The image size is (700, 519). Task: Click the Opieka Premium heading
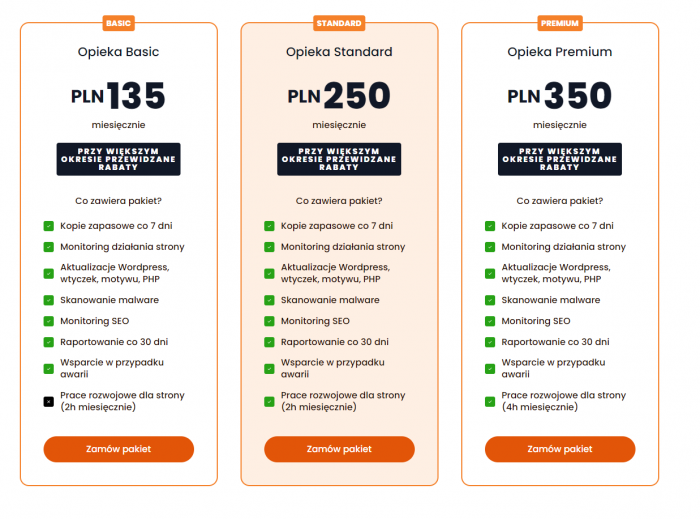[x=560, y=52]
